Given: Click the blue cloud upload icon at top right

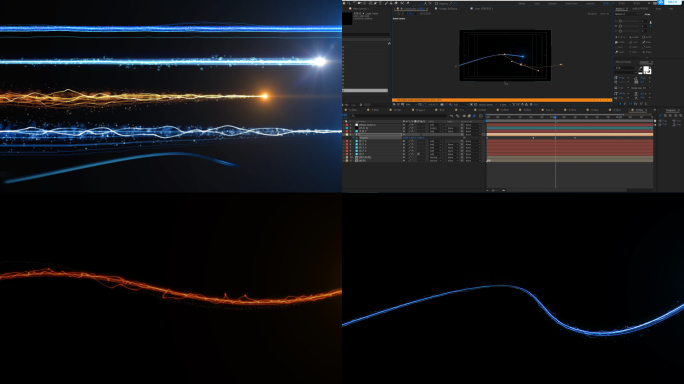Looking at the screenshot, I should [x=661, y=2].
